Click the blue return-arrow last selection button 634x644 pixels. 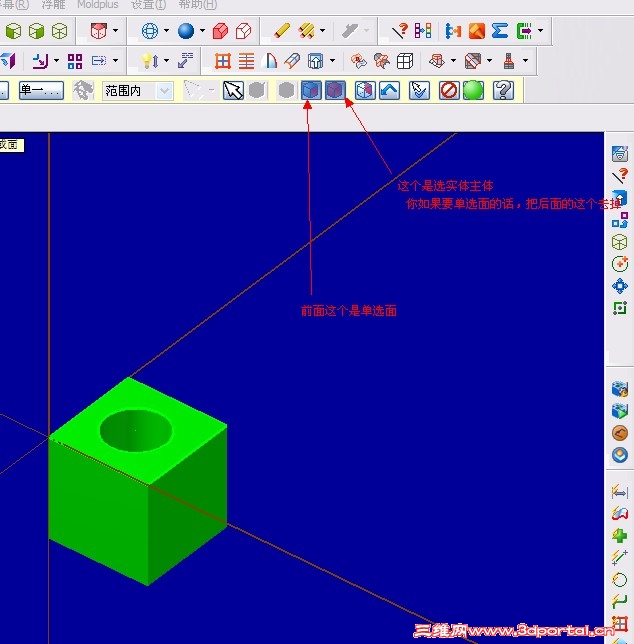pos(389,90)
